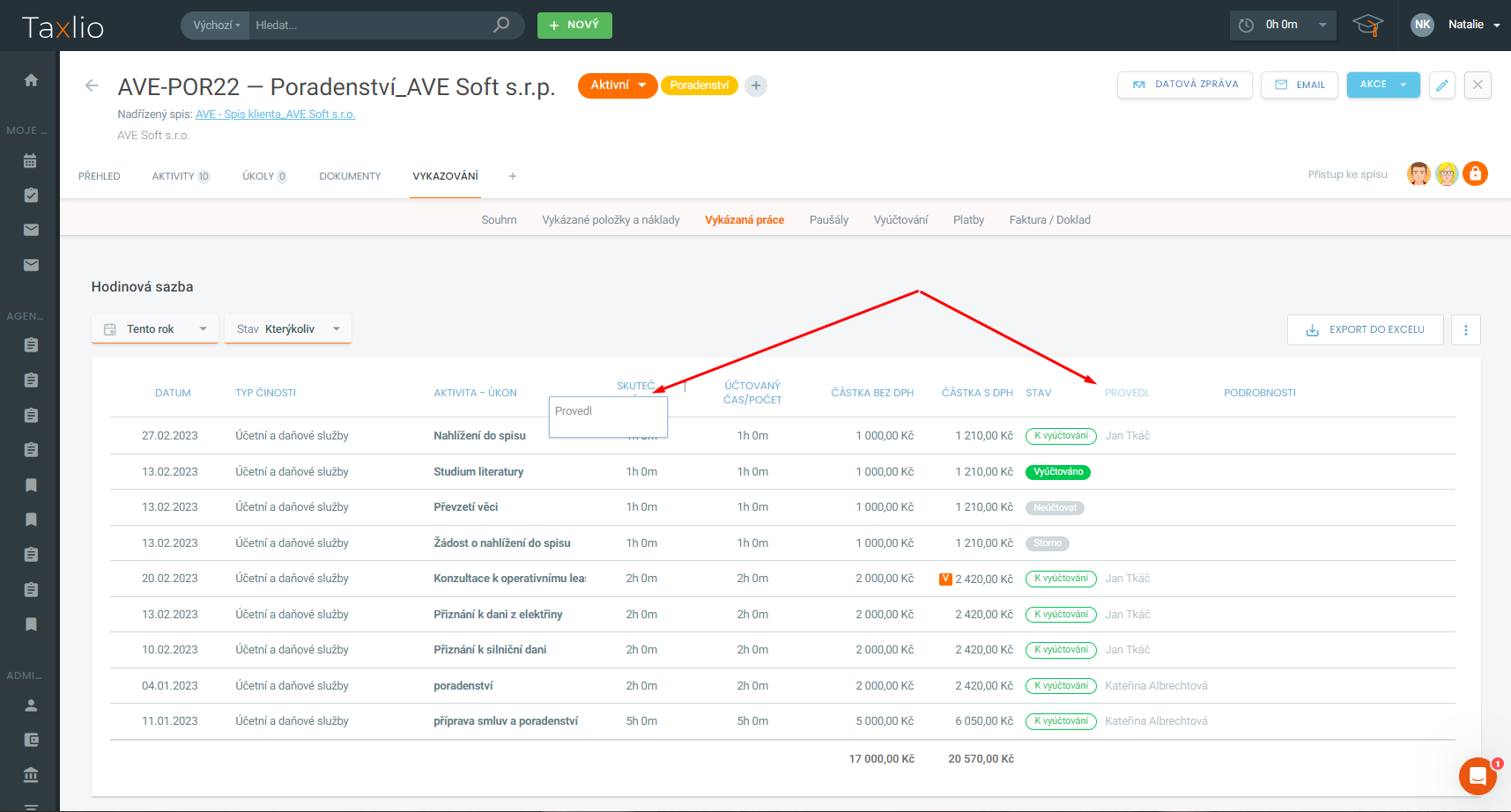Select the Vykázaná práce subtab
Image resolution: width=1511 pixels, height=812 pixels.
click(744, 220)
